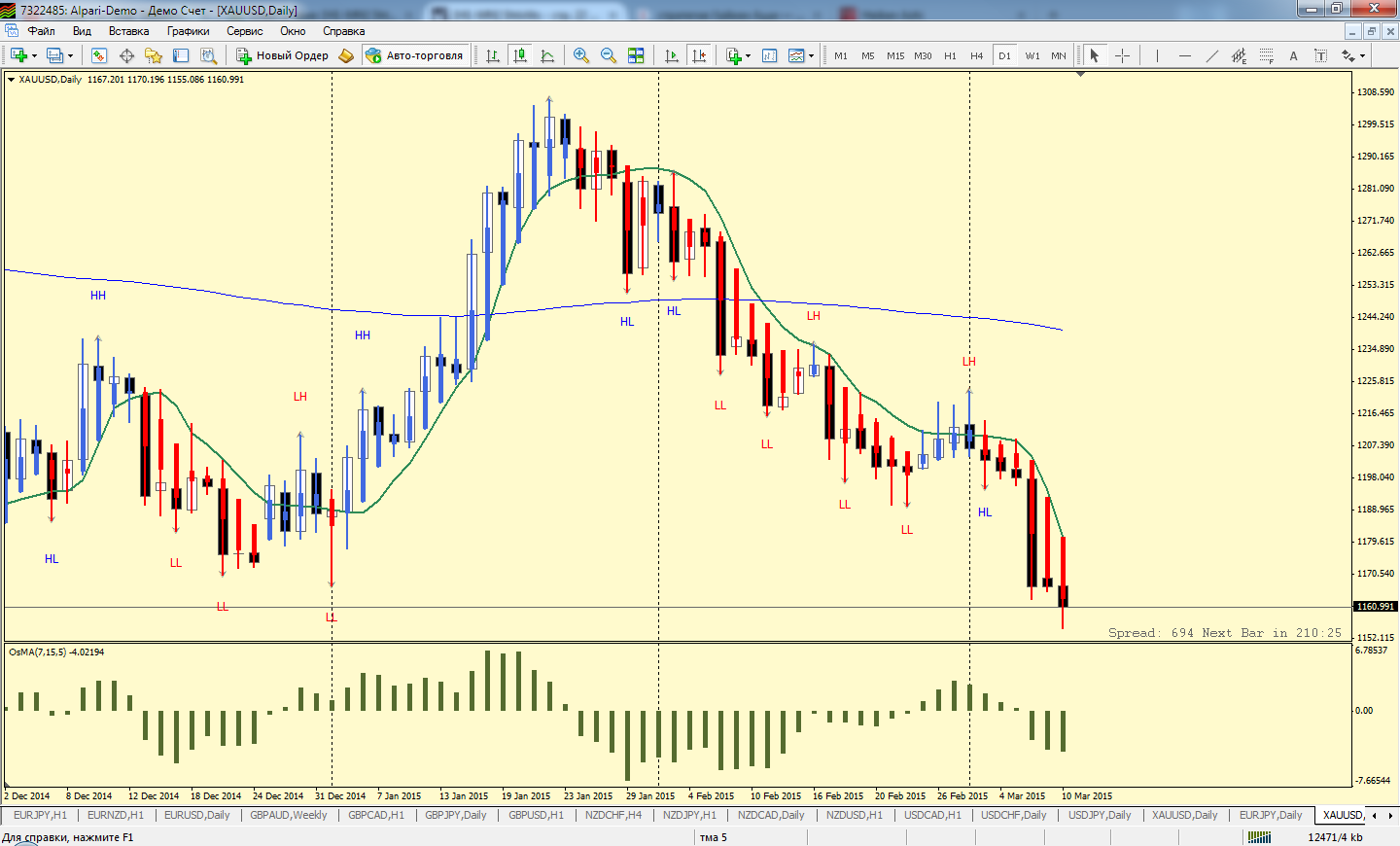The width and height of the screenshot is (1400, 846).
Task: Toggle chart auto scroll
Action: [671, 55]
